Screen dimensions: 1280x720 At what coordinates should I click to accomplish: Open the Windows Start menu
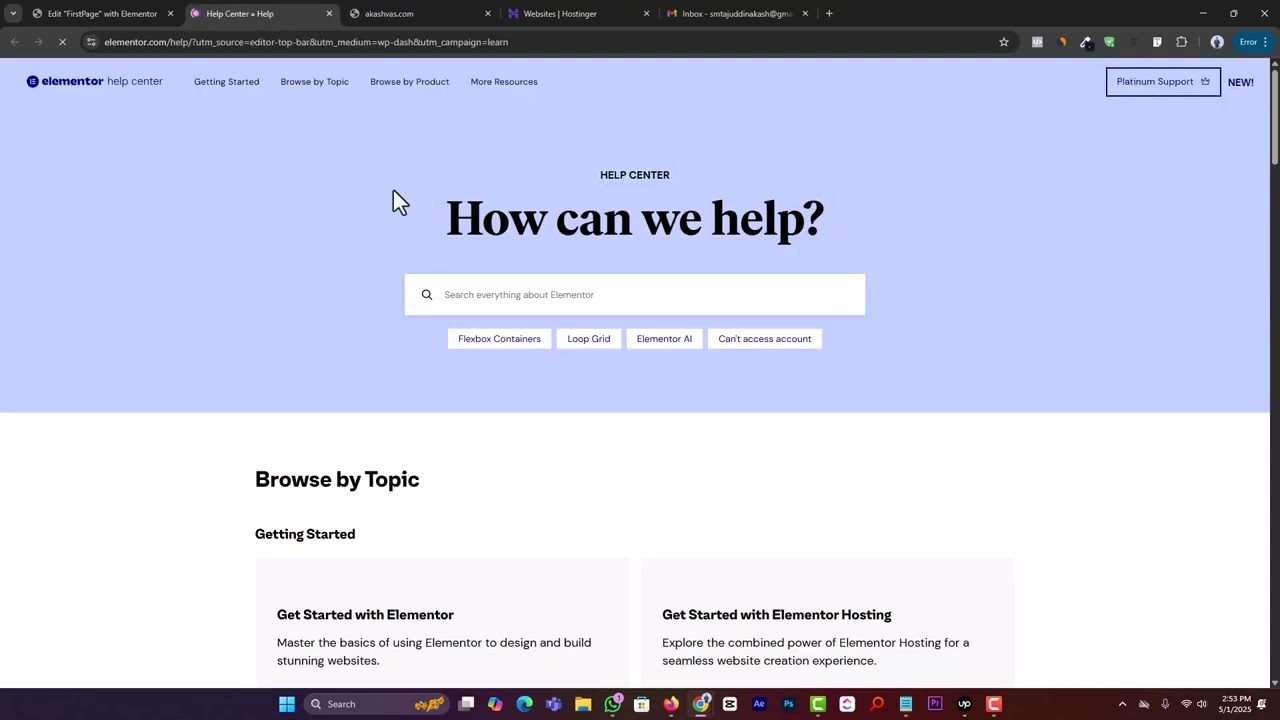click(x=287, y=704)
